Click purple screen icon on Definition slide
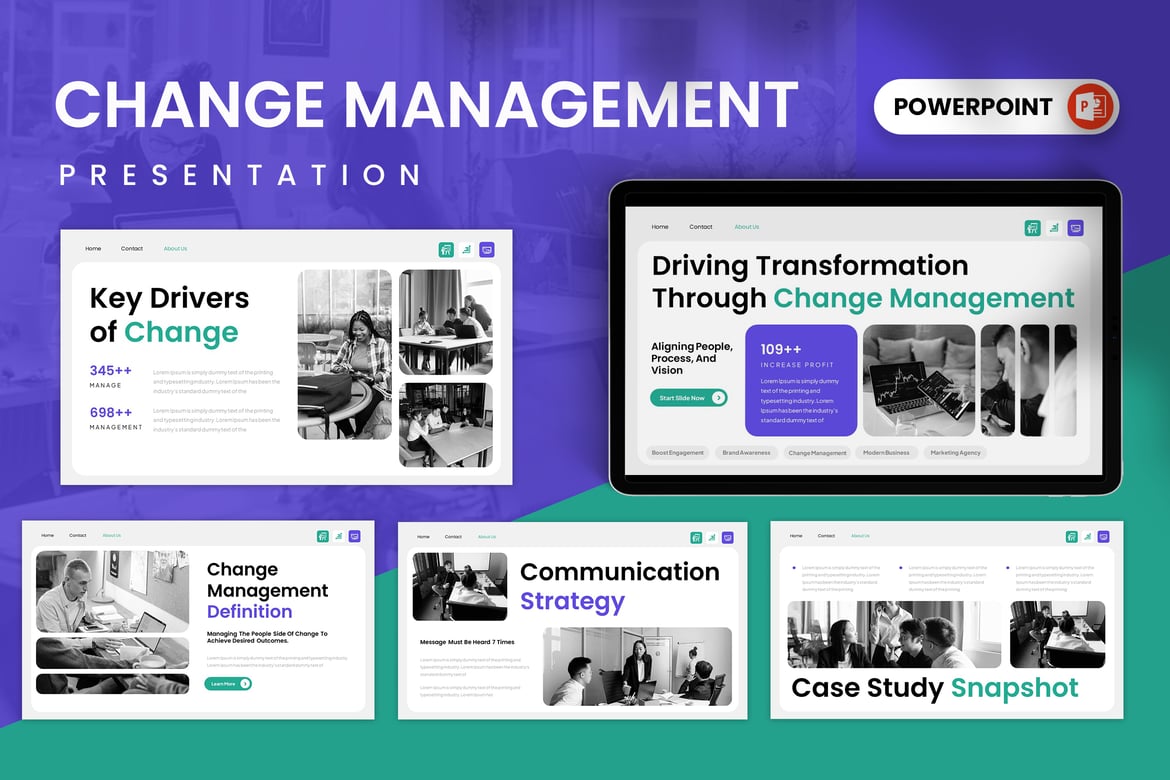 (354, 536)
